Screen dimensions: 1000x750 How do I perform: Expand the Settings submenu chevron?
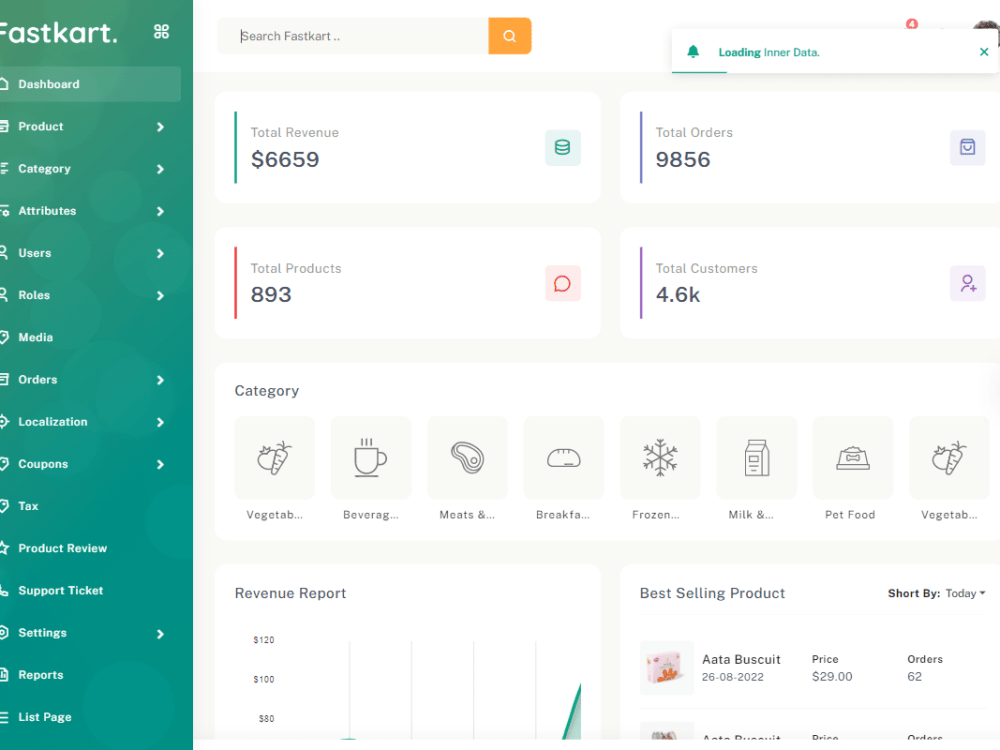tap(160, 633)
